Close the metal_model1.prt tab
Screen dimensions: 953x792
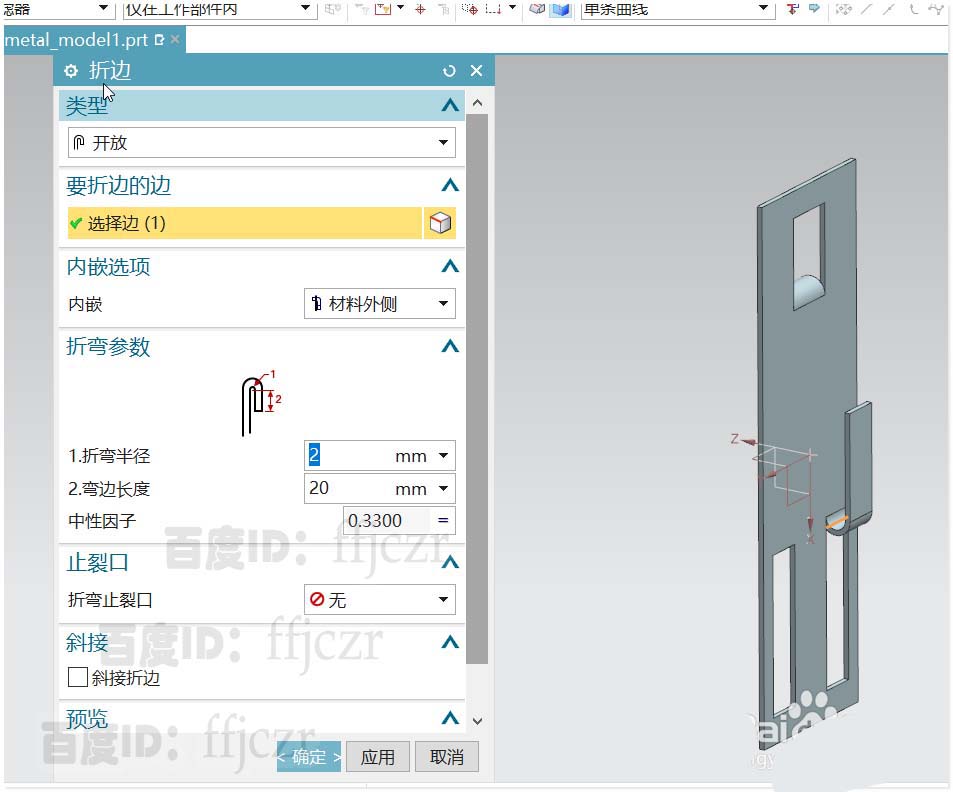[175, 40]
